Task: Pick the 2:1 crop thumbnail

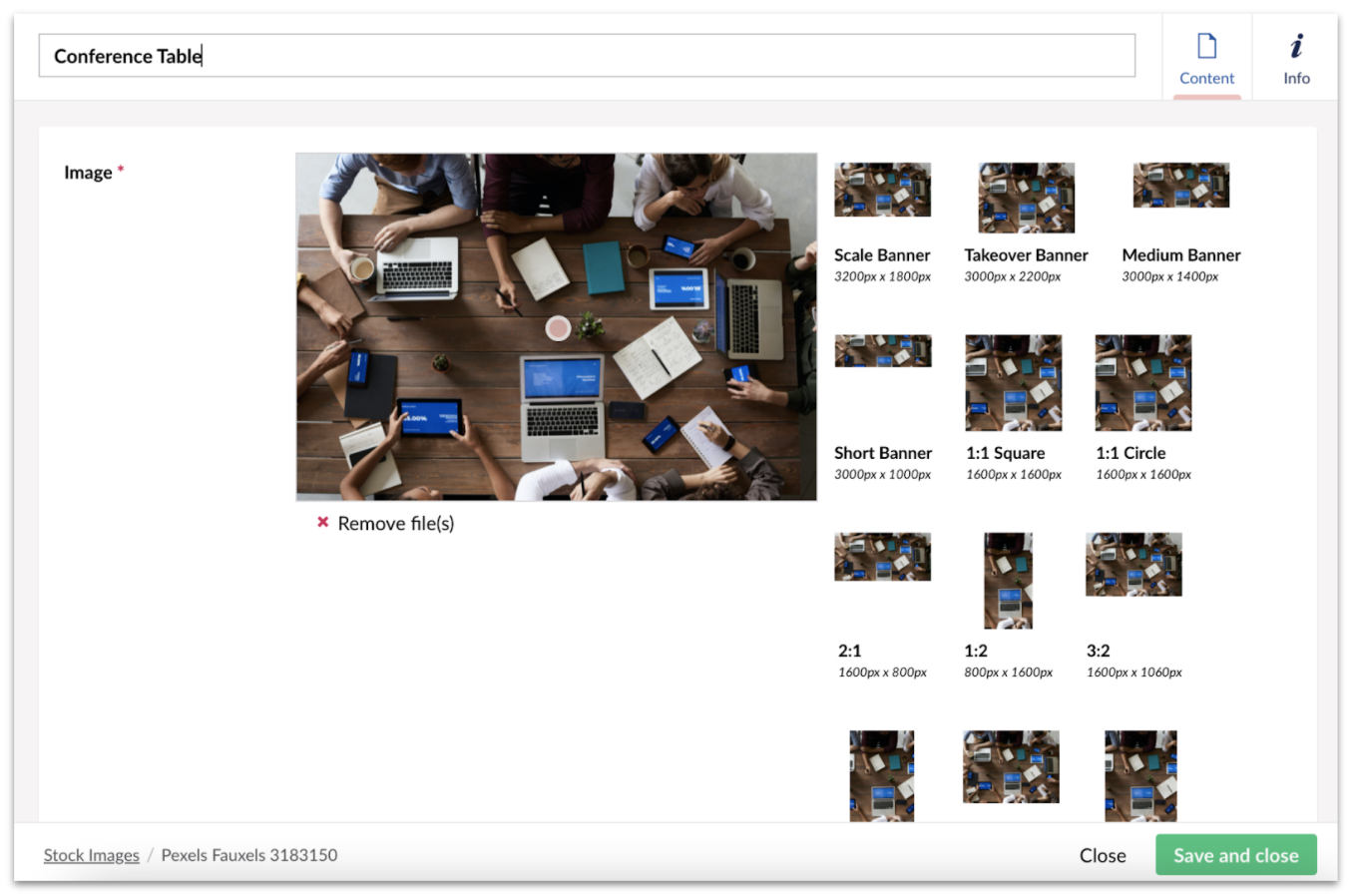Action: pyautogui.click(x=882, y=557)
